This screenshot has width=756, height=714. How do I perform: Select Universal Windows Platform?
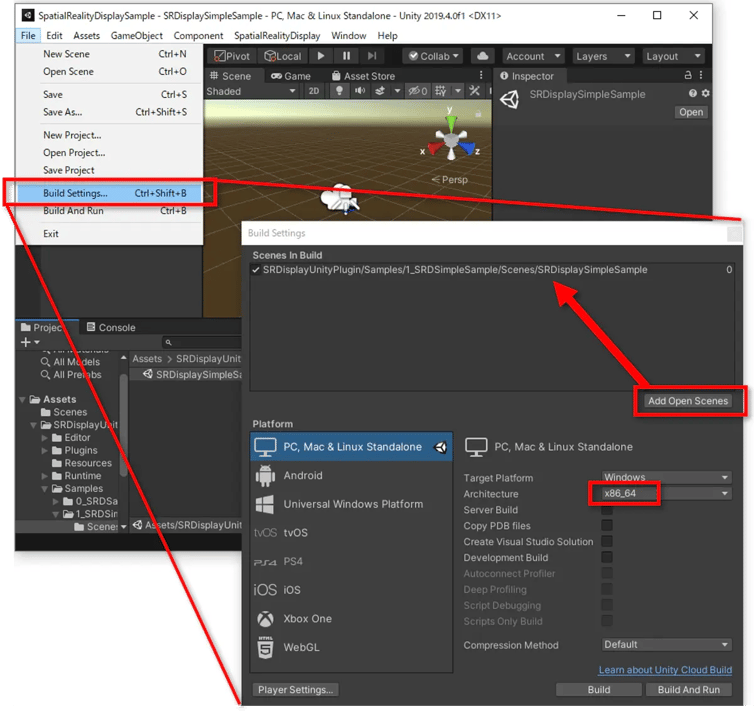pyautogui.click(x=351, y=504)
